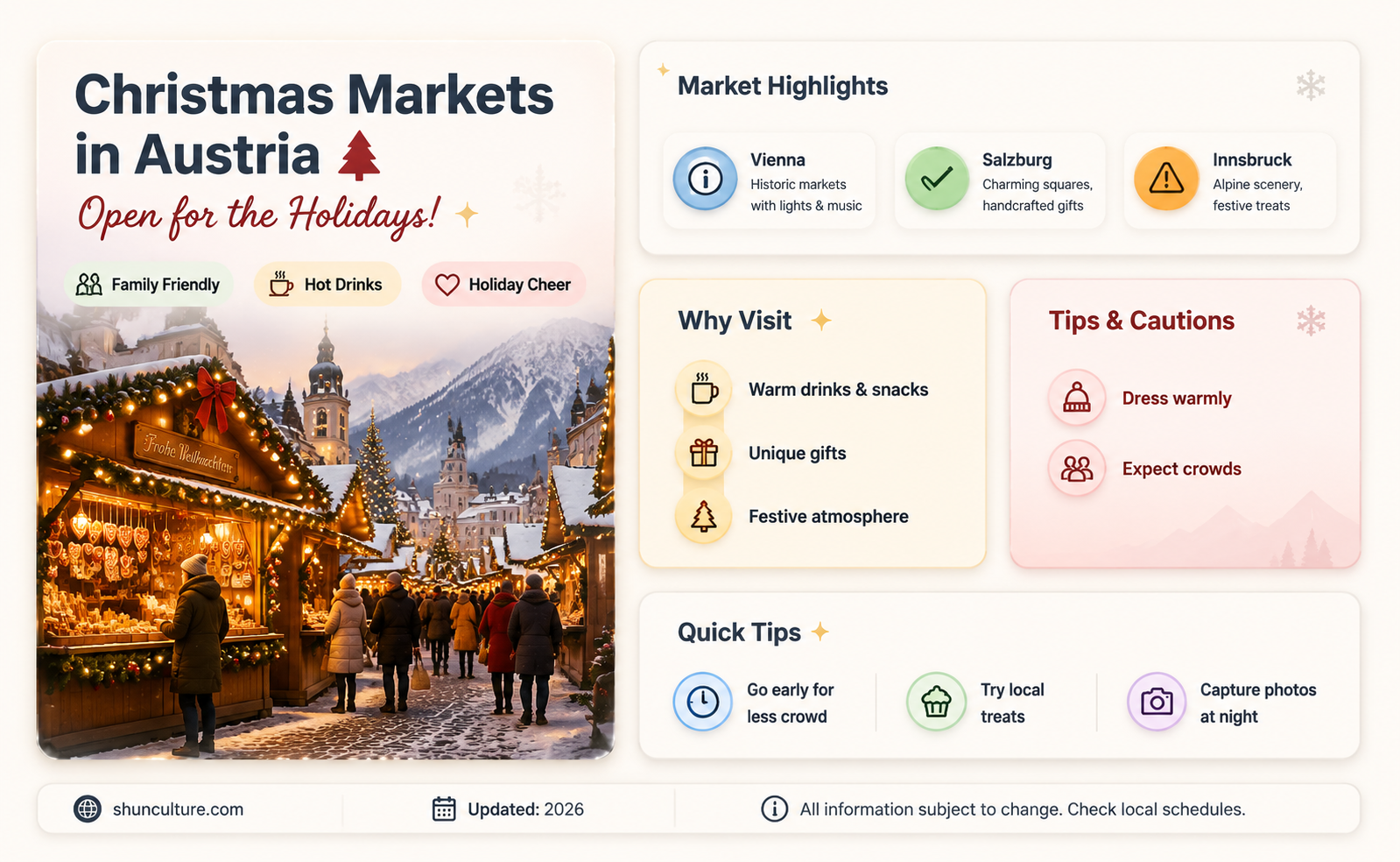Click the info icon beside the disclaimer
This screenshot has height=862, width=1400.
click(x=774, y=809)
